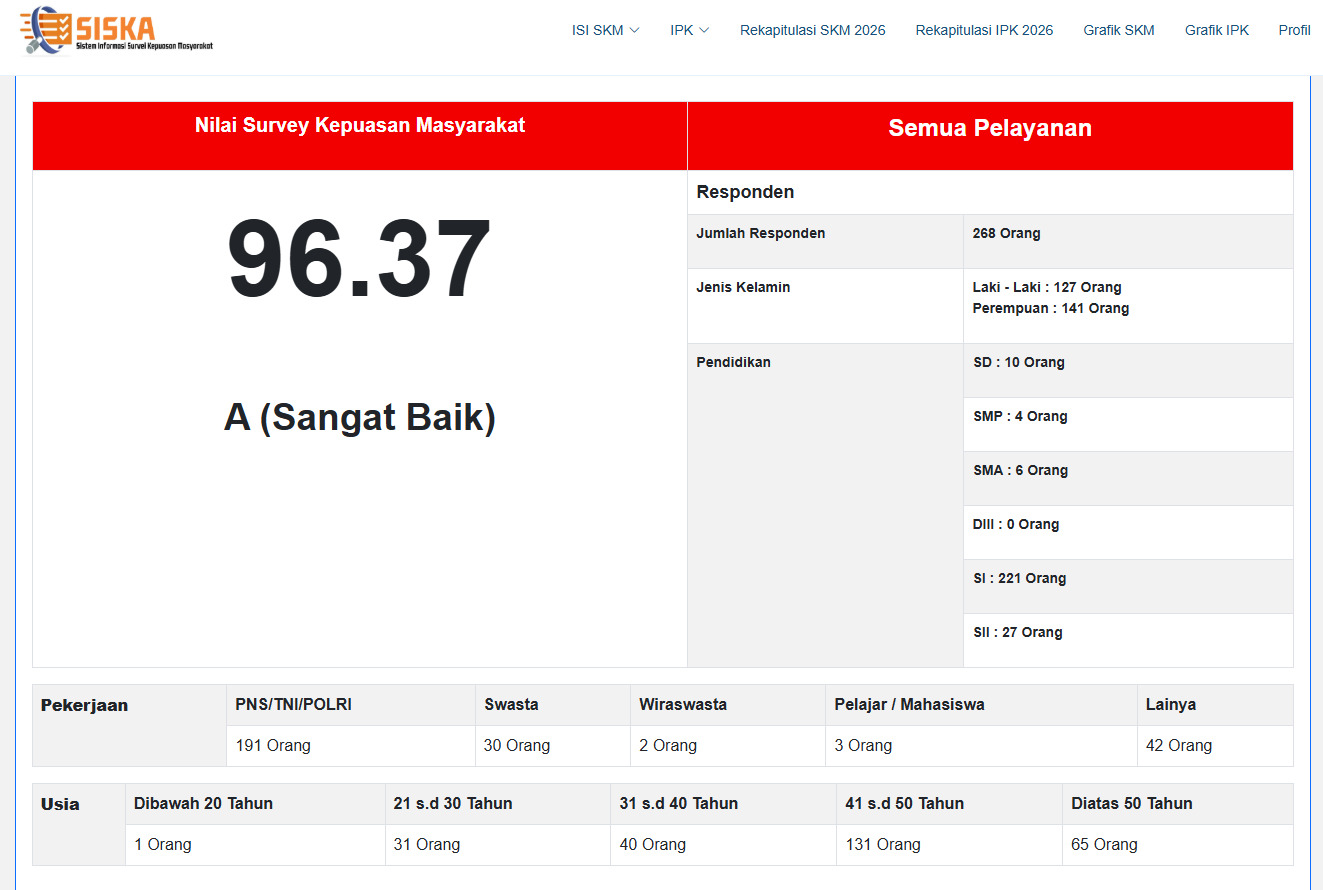
Task: Select SMA : 6 Orang row
Action: (x=1128, y=479)
